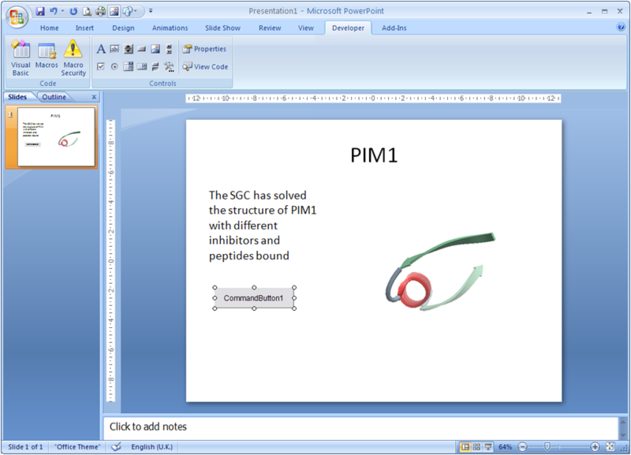Click the Properties button
The width and height of the screenshot is (631, 455).
[x=205, y=49]
